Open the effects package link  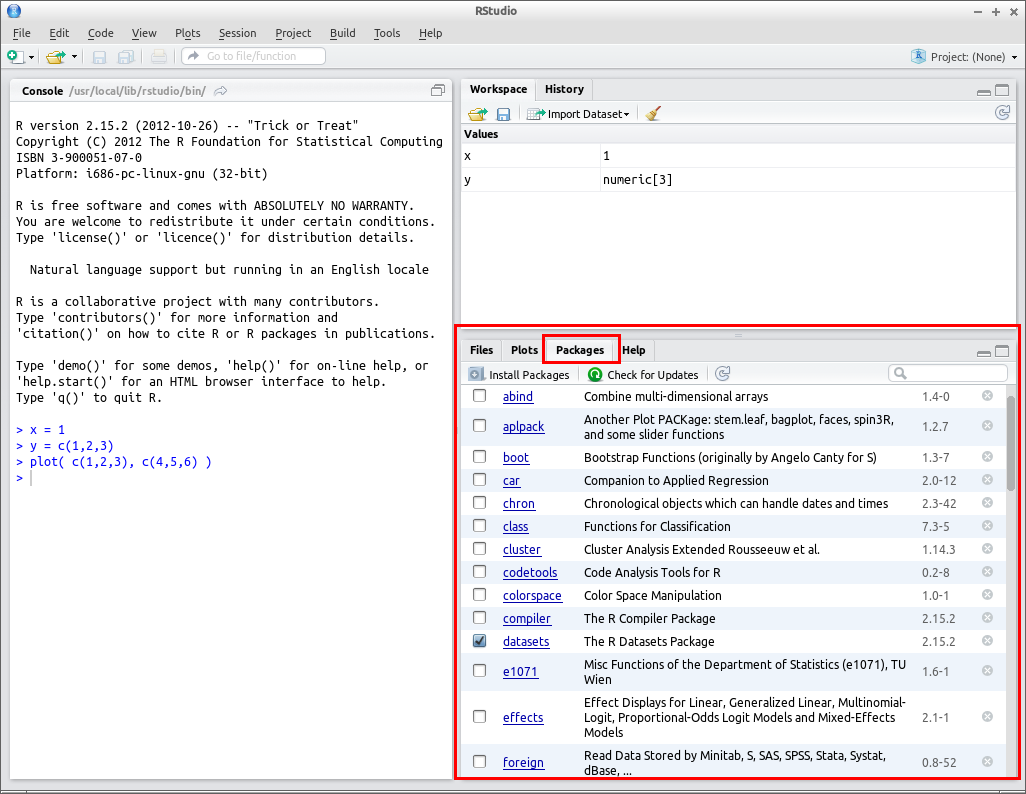pos(523,717)
